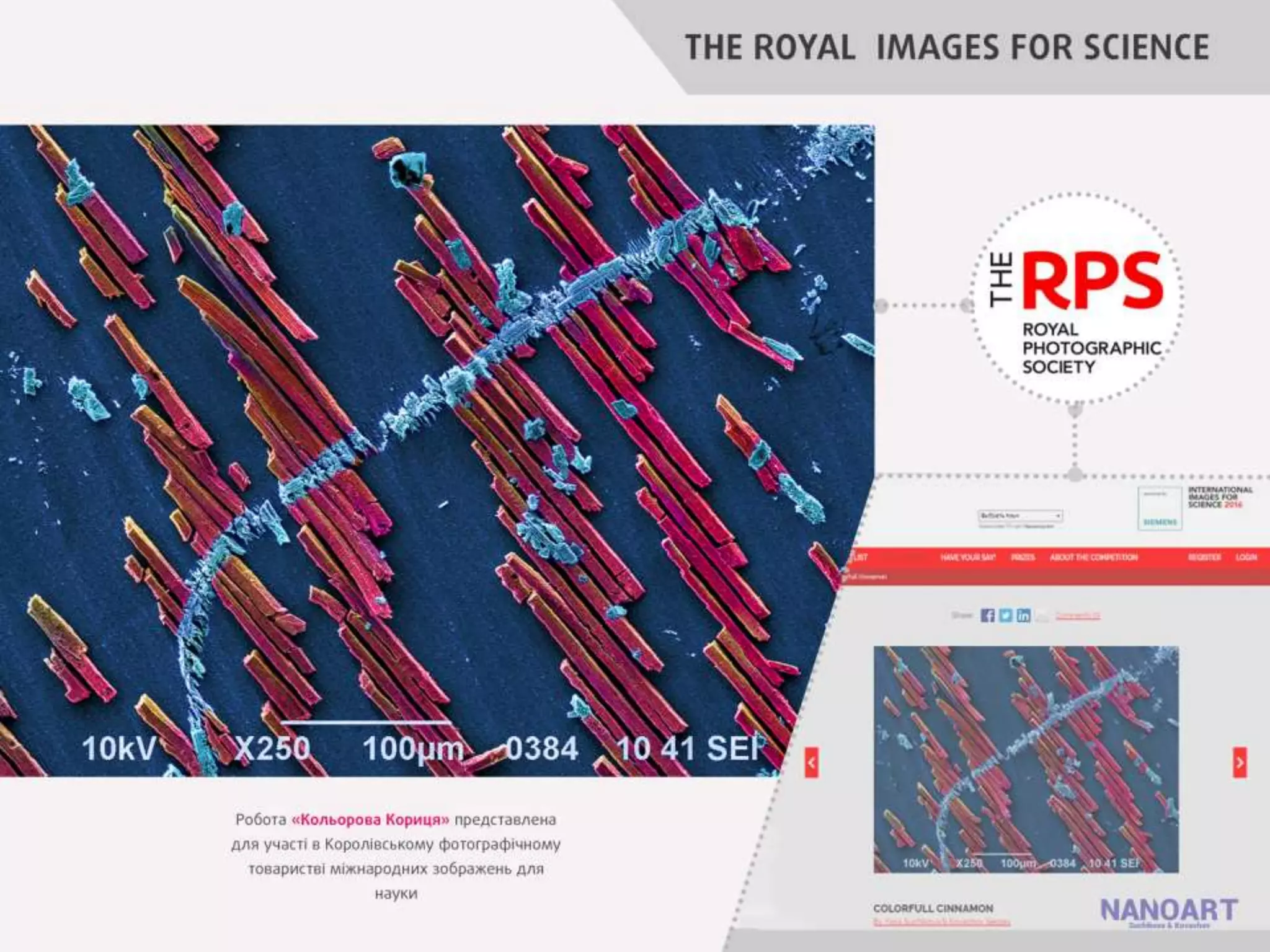This screenshot has height=952, width=1270.
Task: Click International Images for Science 2016 title
Action: (1220, 497)
